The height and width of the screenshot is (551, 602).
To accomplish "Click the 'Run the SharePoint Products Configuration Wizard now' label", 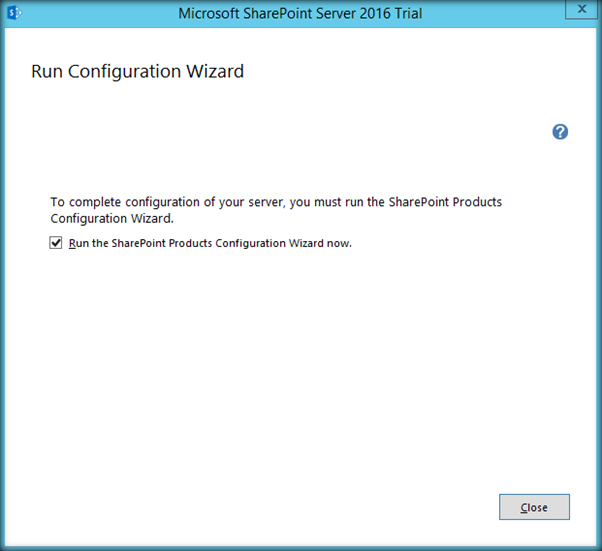I will [x=210, y=243].
